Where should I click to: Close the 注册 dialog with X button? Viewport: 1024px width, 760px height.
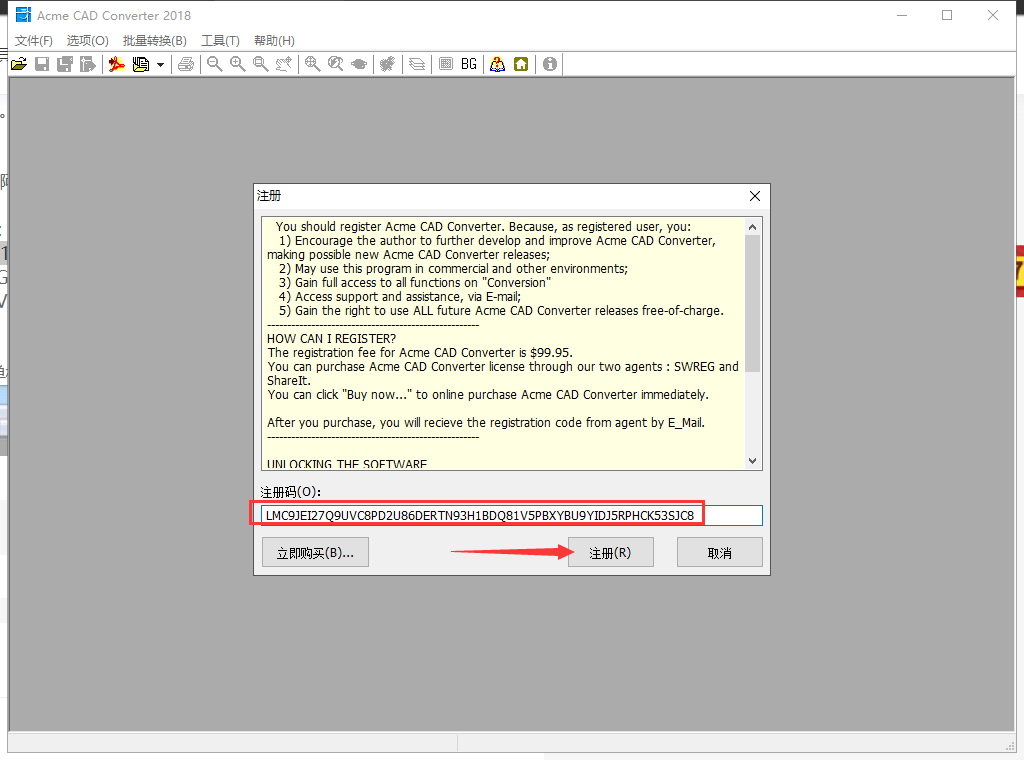pos(755,196)
